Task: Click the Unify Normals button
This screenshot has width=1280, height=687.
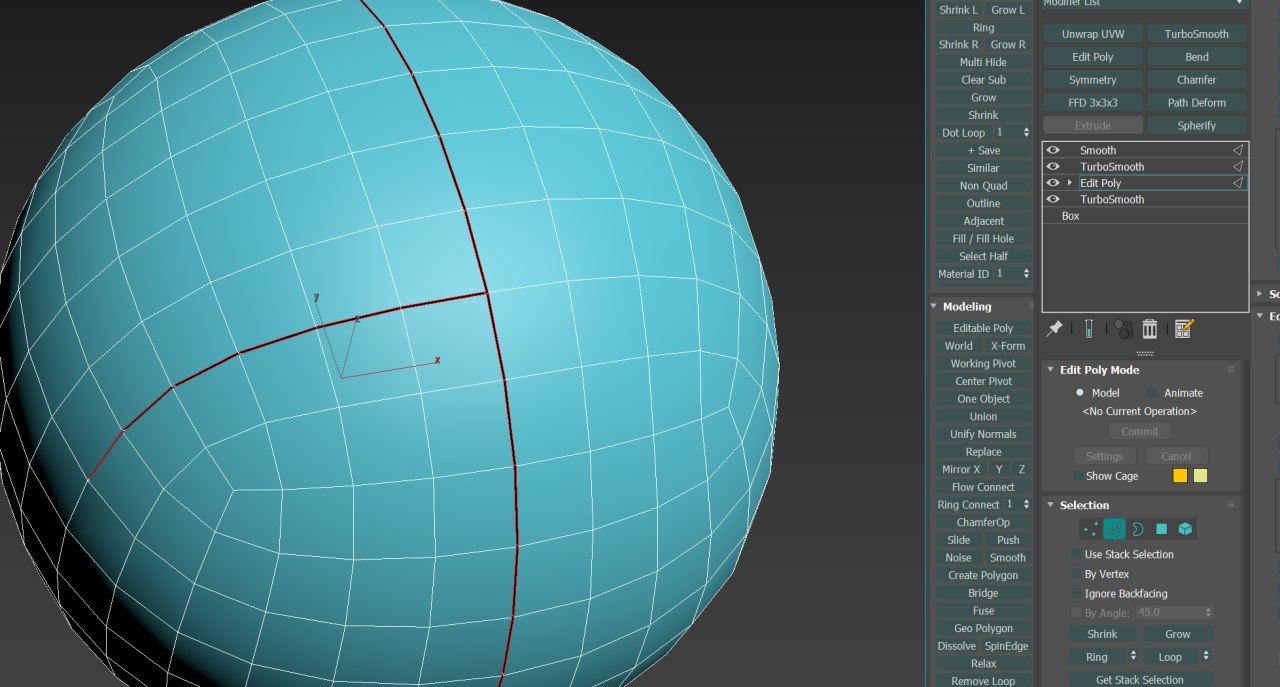Action: click(983, 434)
